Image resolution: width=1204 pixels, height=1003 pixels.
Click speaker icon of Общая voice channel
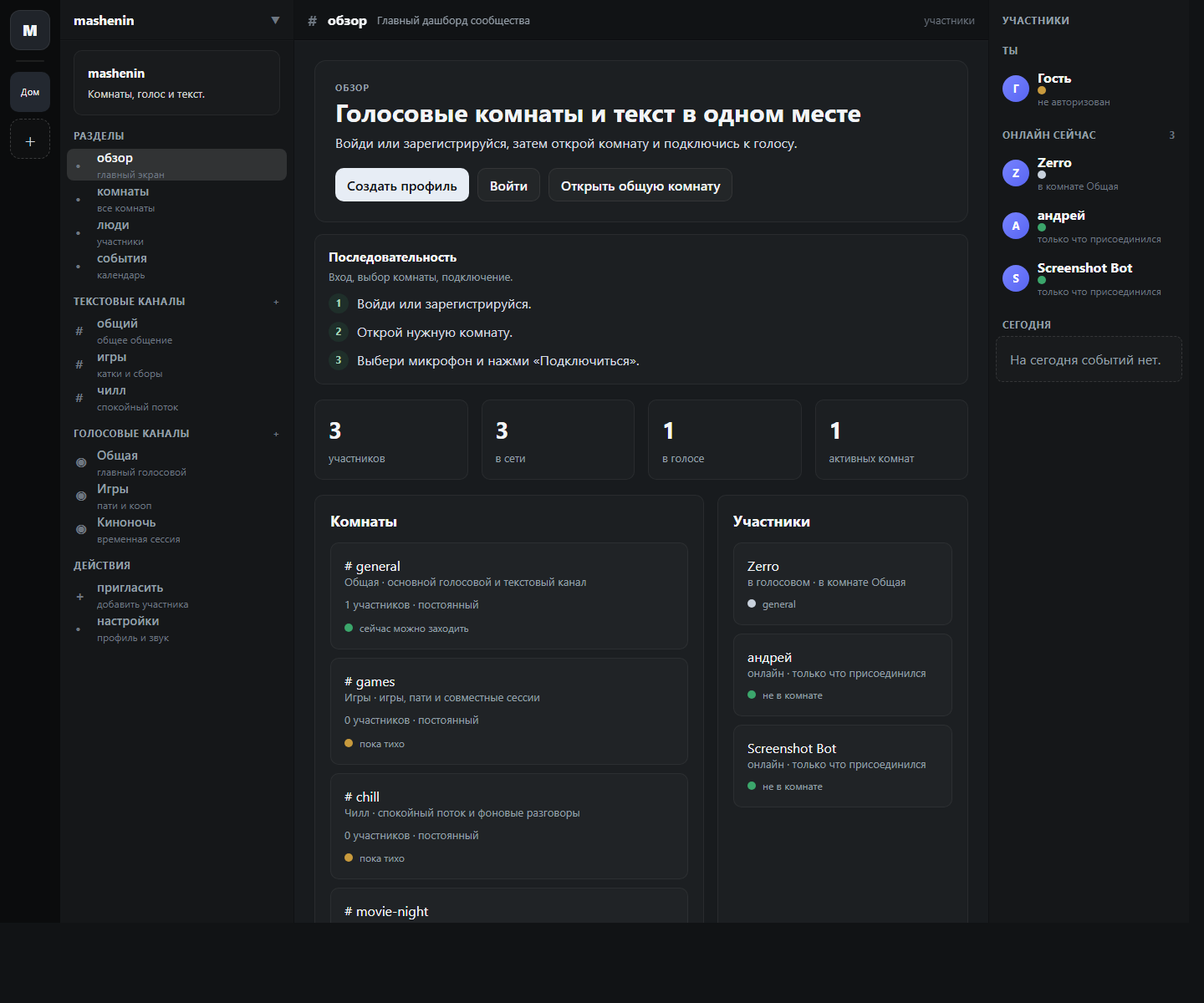[81, 463]
